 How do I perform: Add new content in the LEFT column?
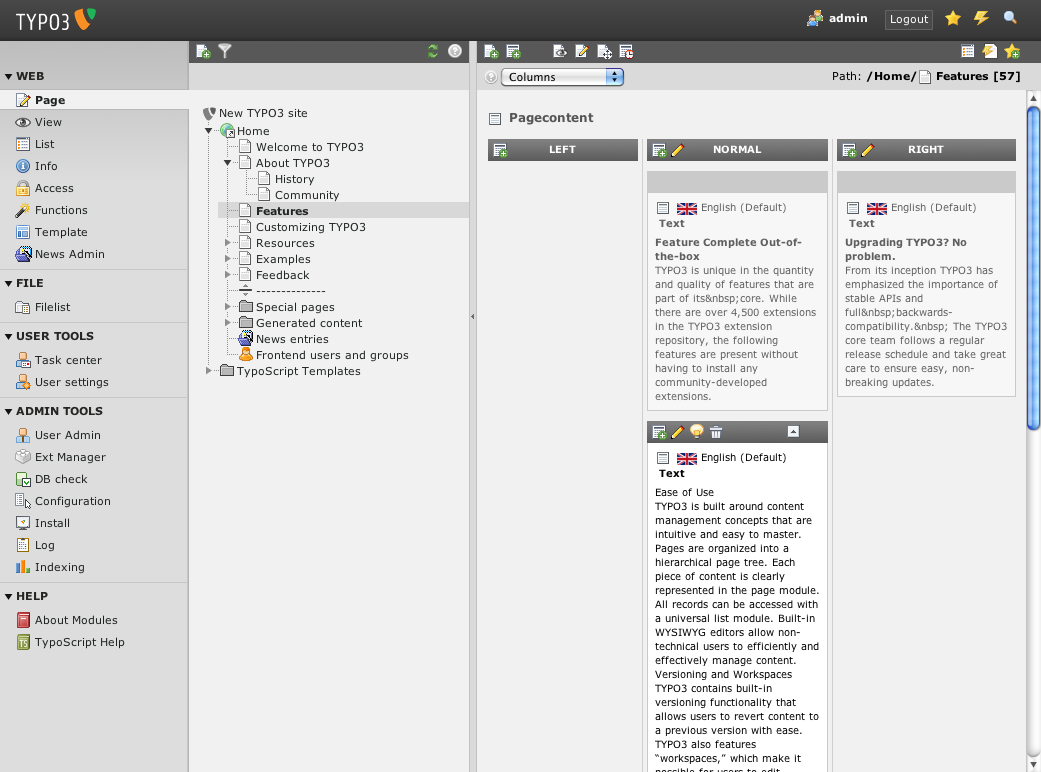[500, 150]
